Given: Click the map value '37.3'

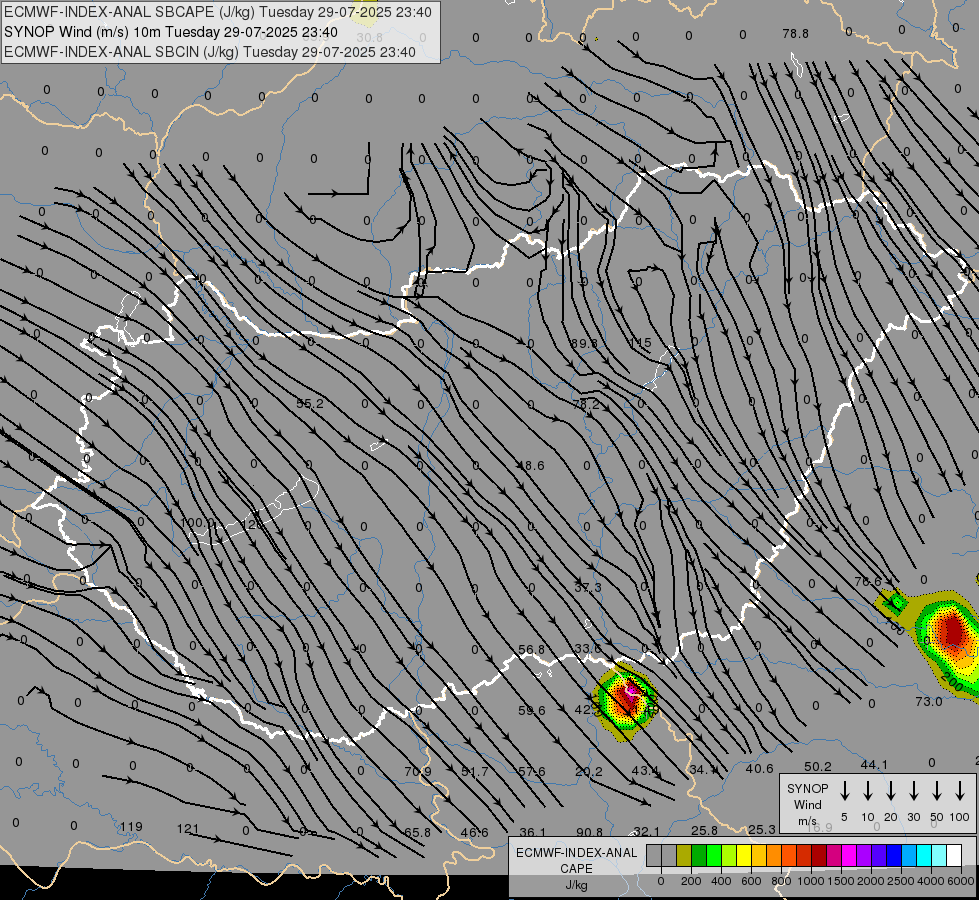Looking at the screenshot, I should pos(588,587).
